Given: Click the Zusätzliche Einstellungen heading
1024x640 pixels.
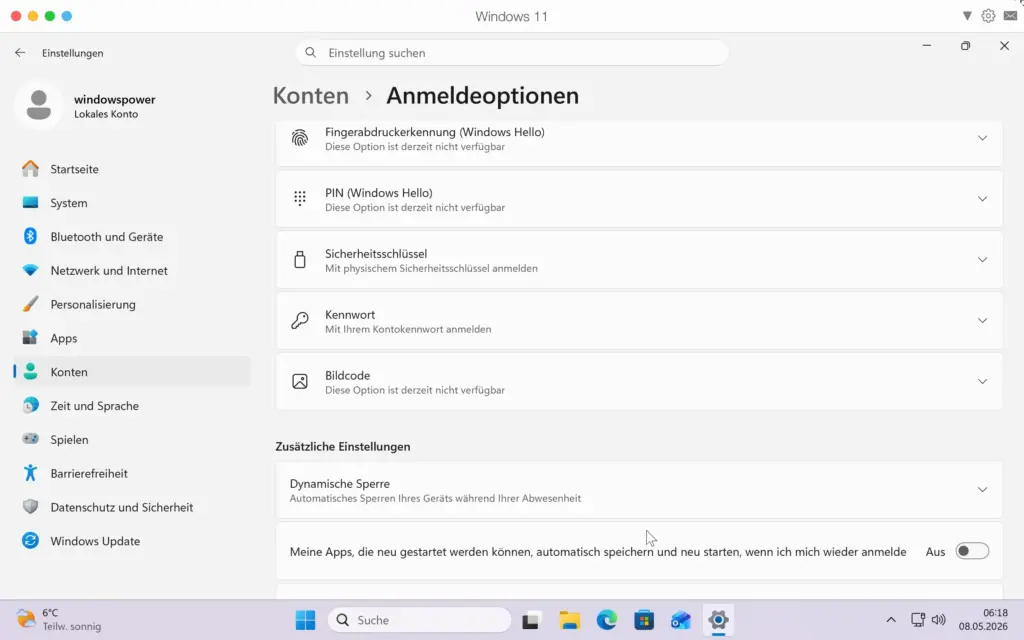Looking at the screenshot, I should click(343, 447).
